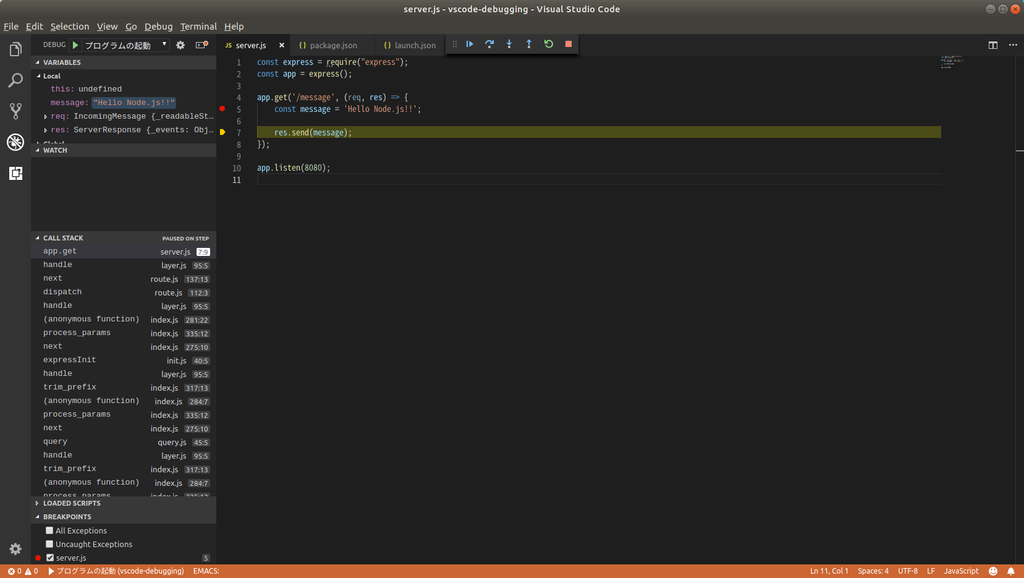
Task: Continue execution in debug toolbar
Action: pos(470,44)
